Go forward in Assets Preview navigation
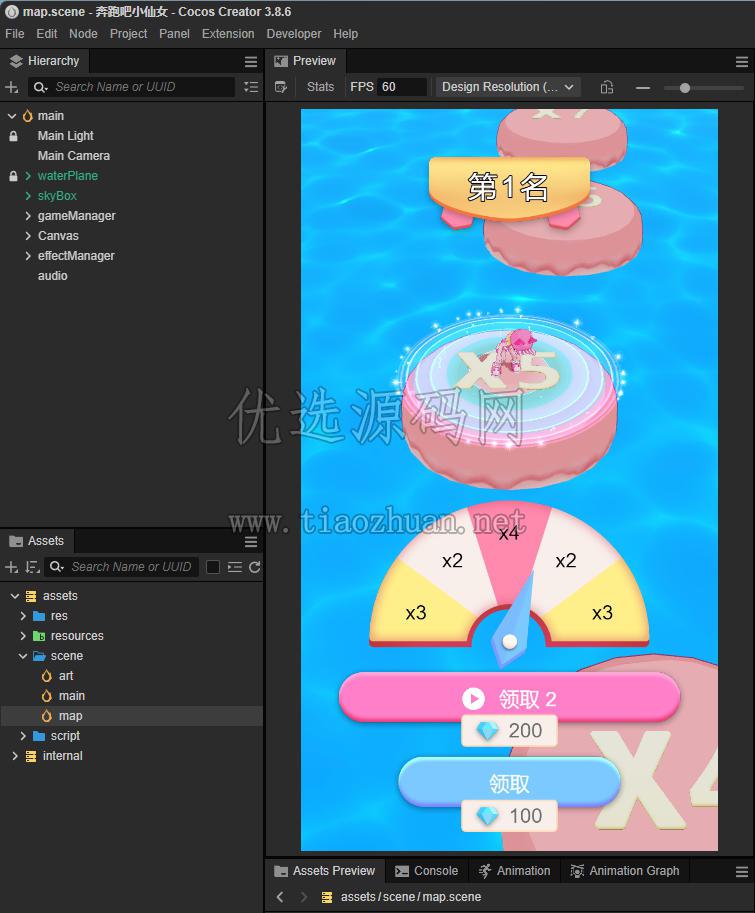 click(x=303, y=897)
